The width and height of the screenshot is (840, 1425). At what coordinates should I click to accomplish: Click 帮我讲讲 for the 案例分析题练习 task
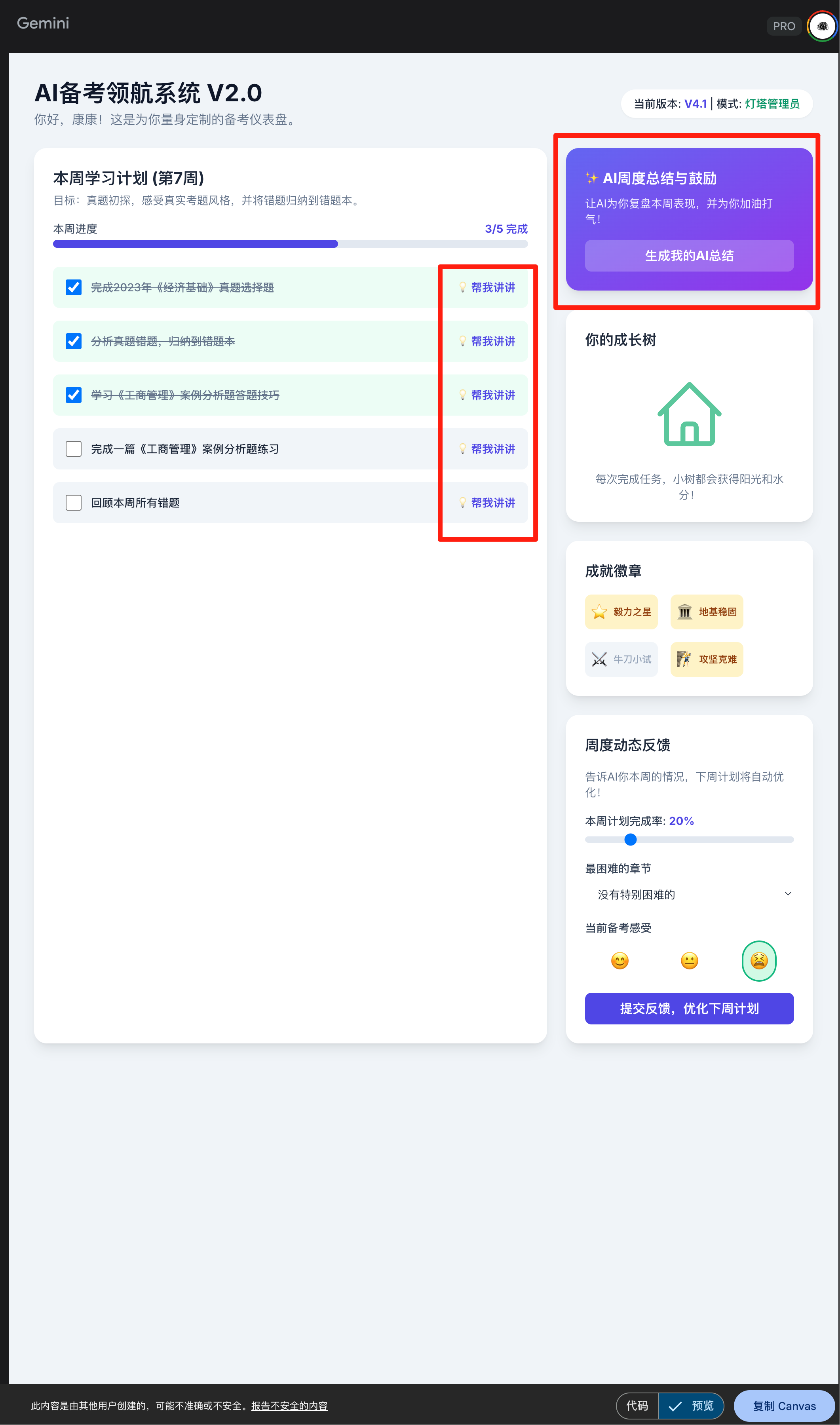point(487,449)
